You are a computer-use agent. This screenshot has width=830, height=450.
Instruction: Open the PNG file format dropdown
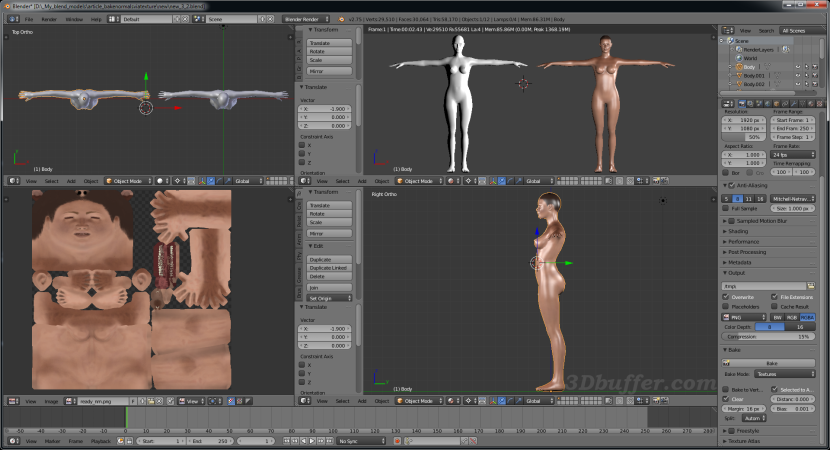[745, 317]
